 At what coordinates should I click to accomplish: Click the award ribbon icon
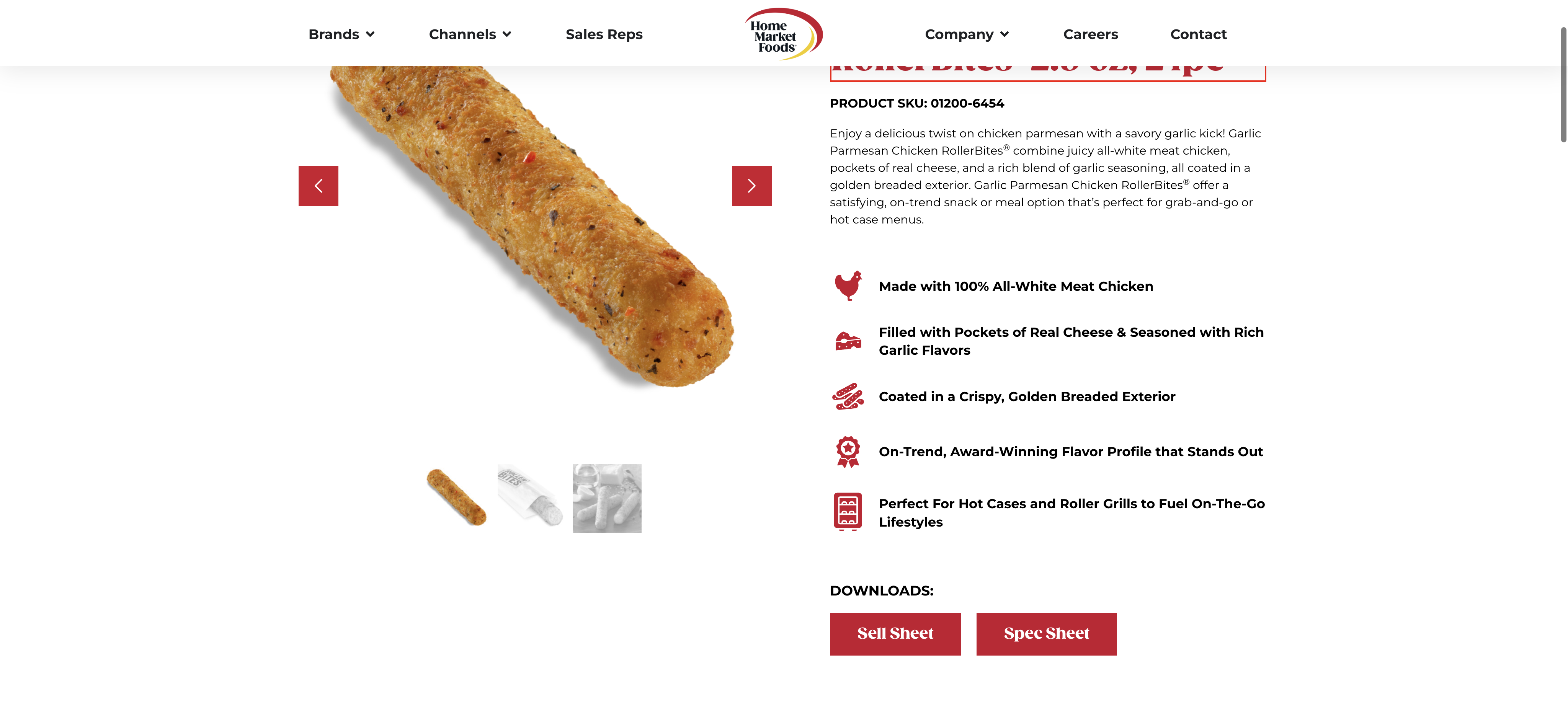tap(848, 452)
